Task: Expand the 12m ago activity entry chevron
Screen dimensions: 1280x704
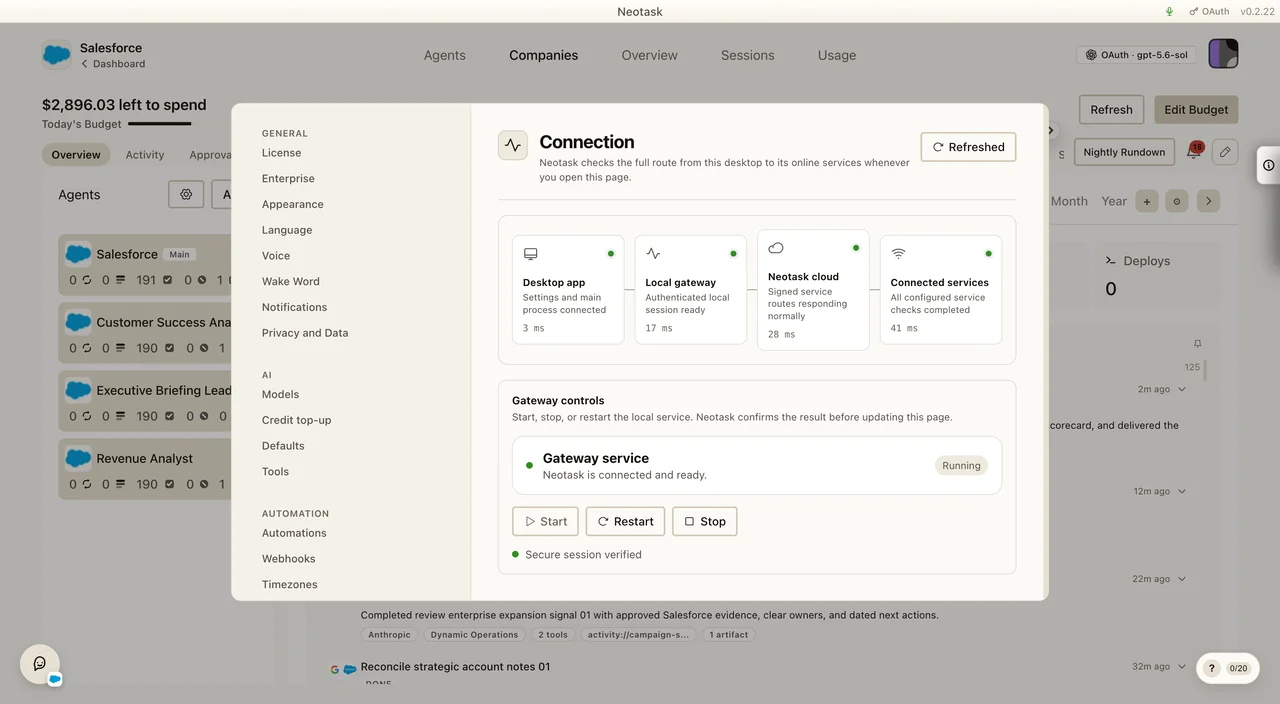Action: coord(1182,491)
